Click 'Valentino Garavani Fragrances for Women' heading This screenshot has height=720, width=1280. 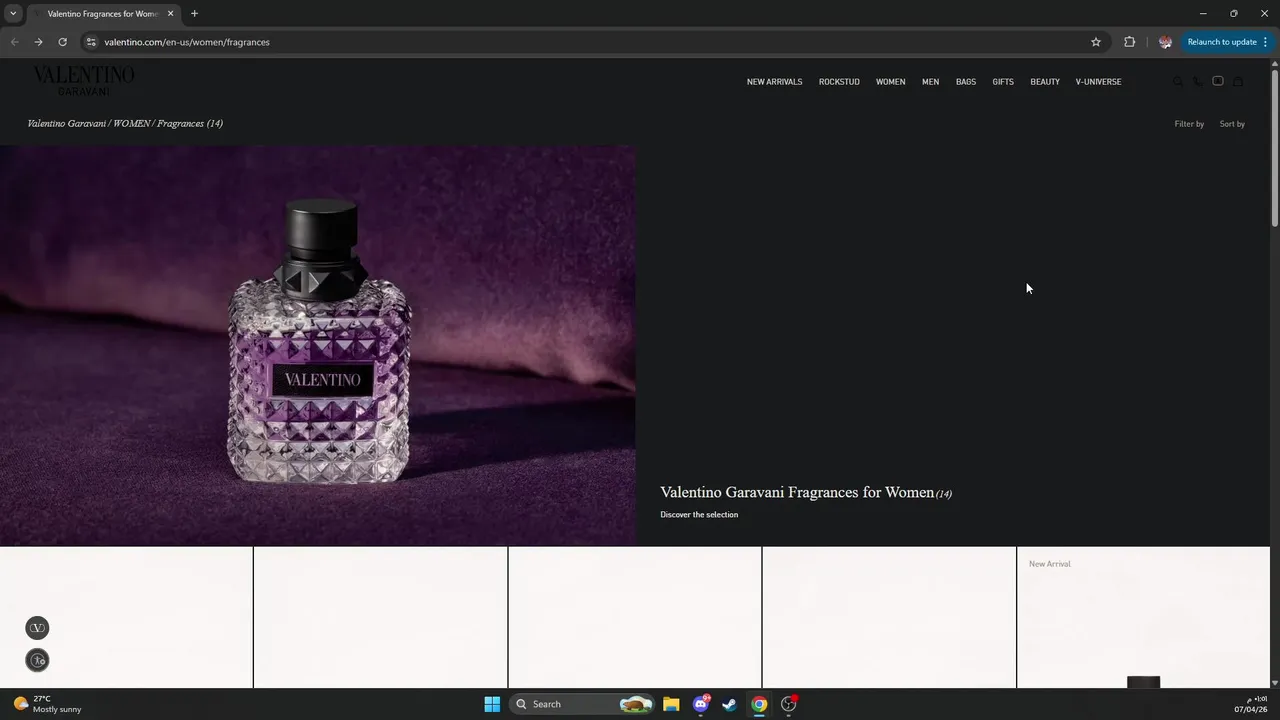797,492
